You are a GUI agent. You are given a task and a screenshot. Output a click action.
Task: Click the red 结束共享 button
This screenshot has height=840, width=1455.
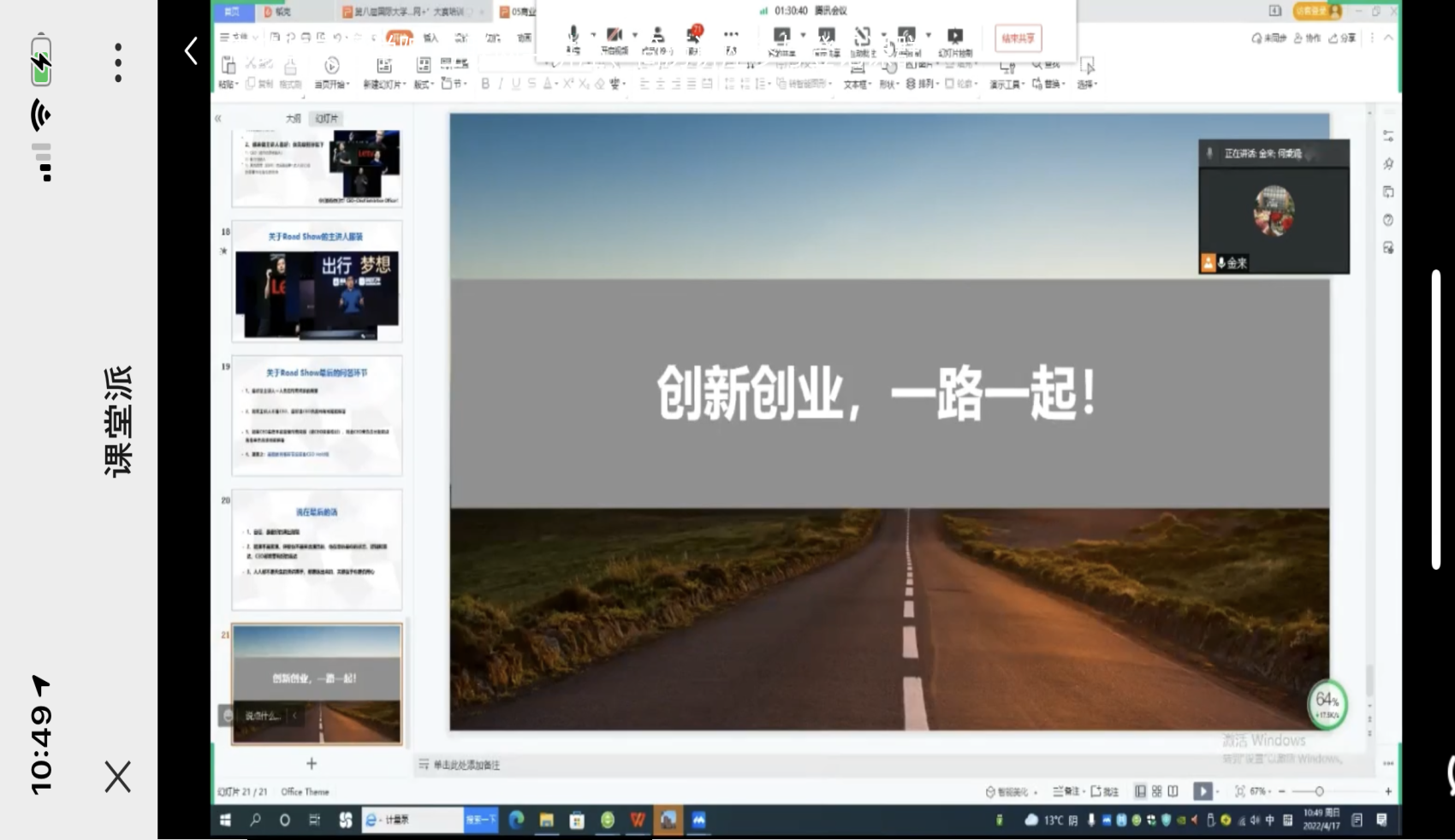click(1018, 38)
